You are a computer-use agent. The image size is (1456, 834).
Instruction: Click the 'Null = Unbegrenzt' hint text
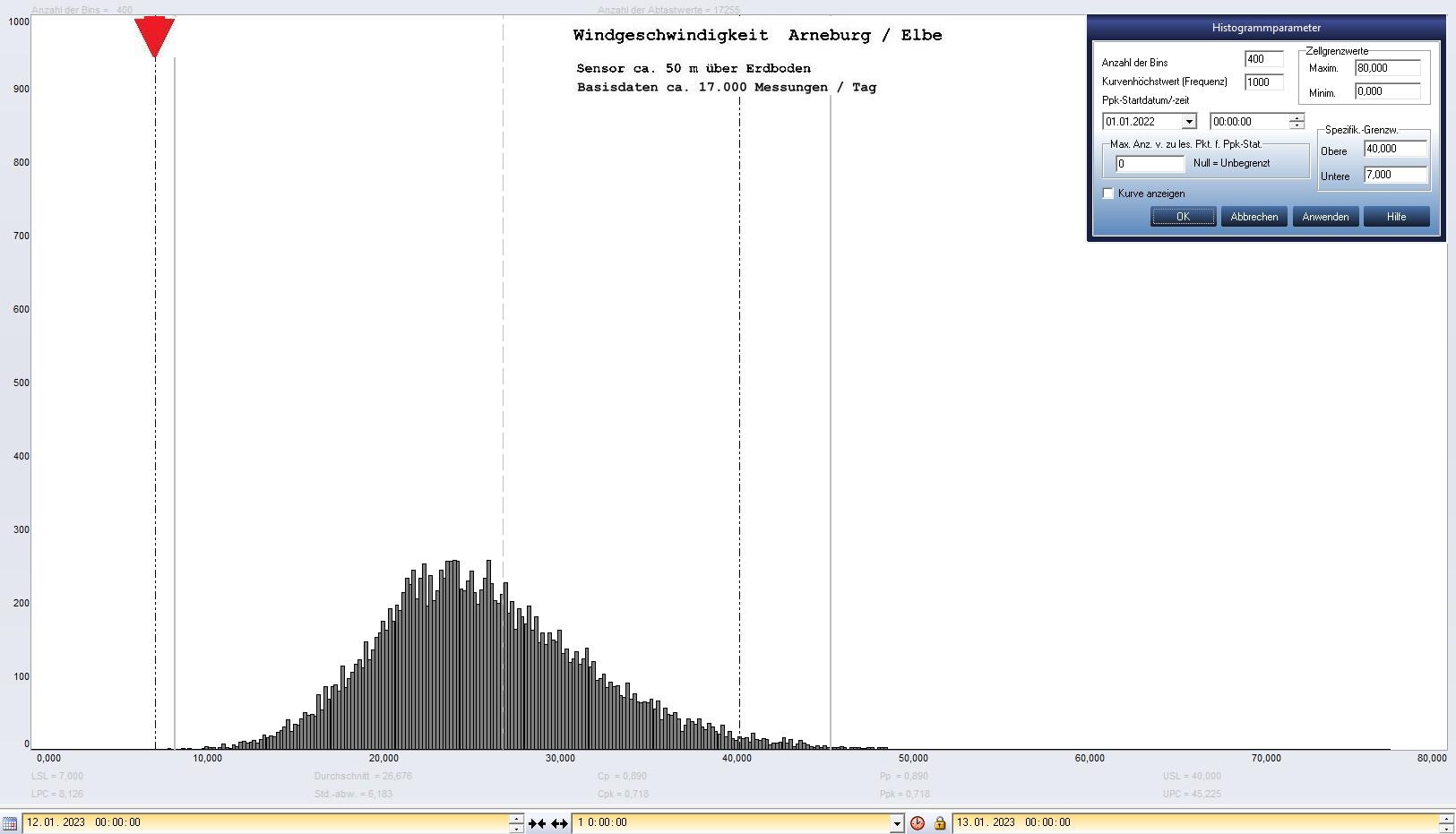click(x=1231, y=164)
